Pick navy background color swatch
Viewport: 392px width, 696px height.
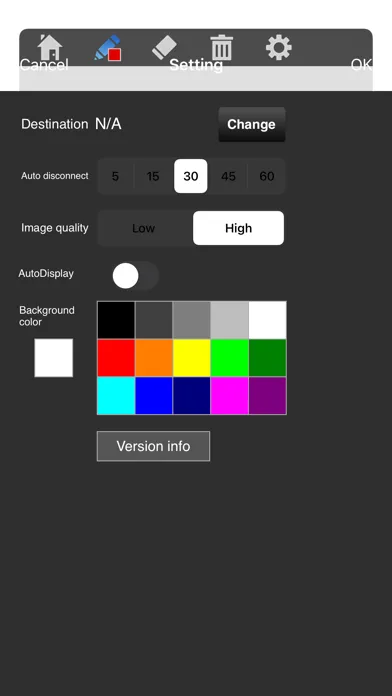tap(191, 395)
